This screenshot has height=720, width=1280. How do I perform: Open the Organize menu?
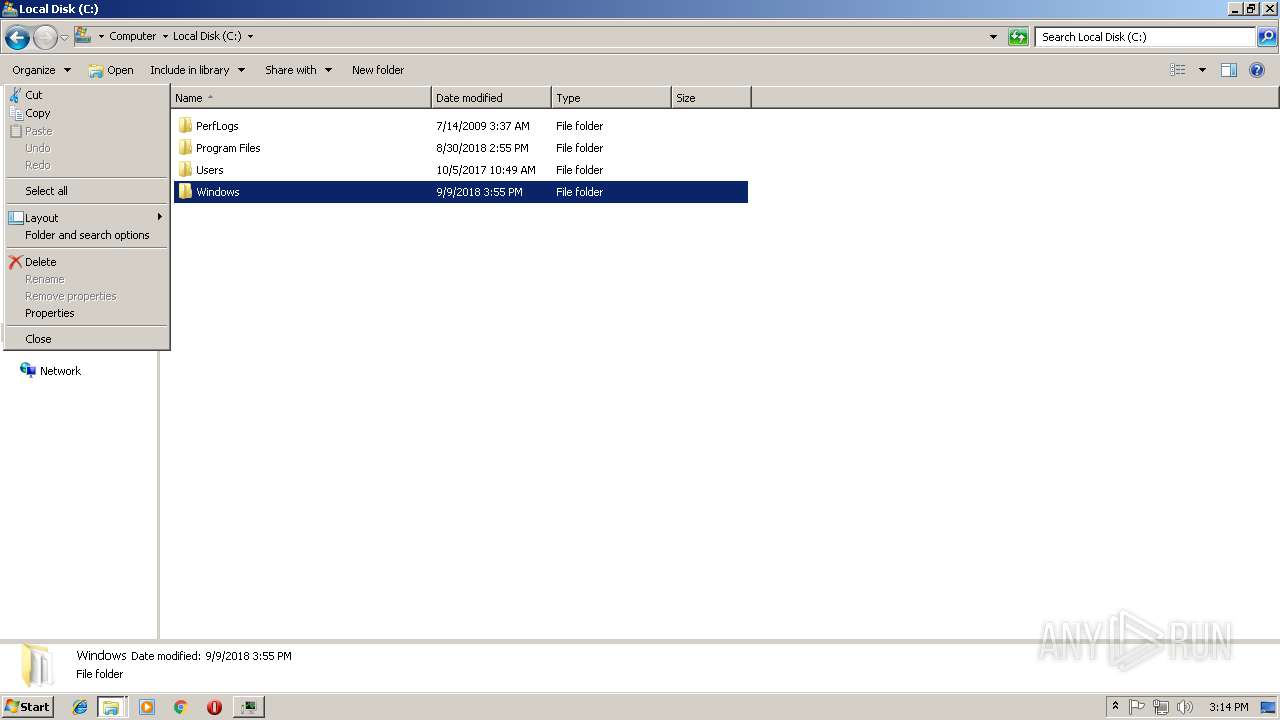[41, 70]
